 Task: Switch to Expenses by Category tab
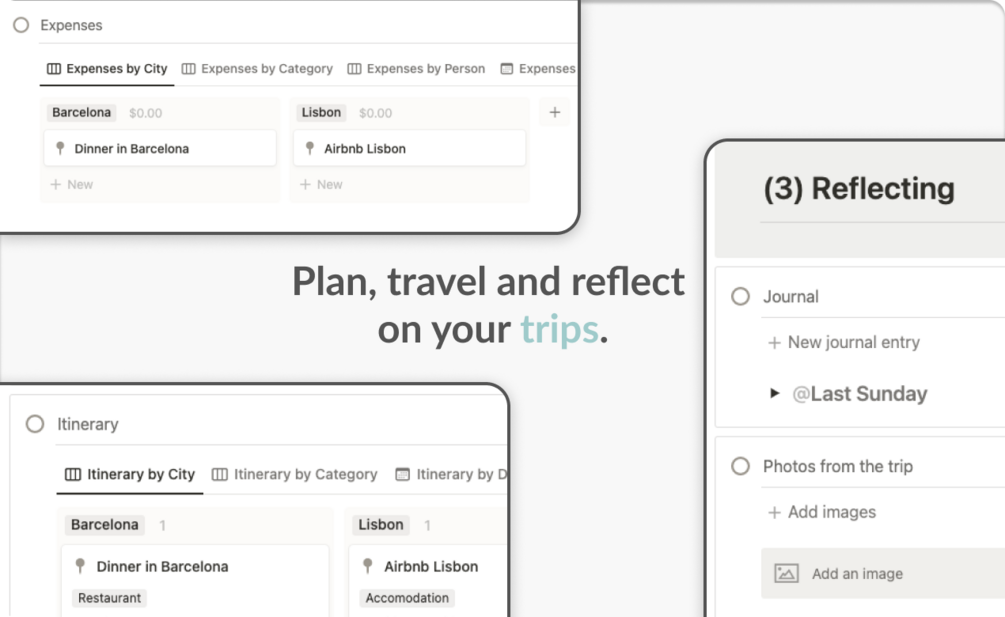pos(257,69)
